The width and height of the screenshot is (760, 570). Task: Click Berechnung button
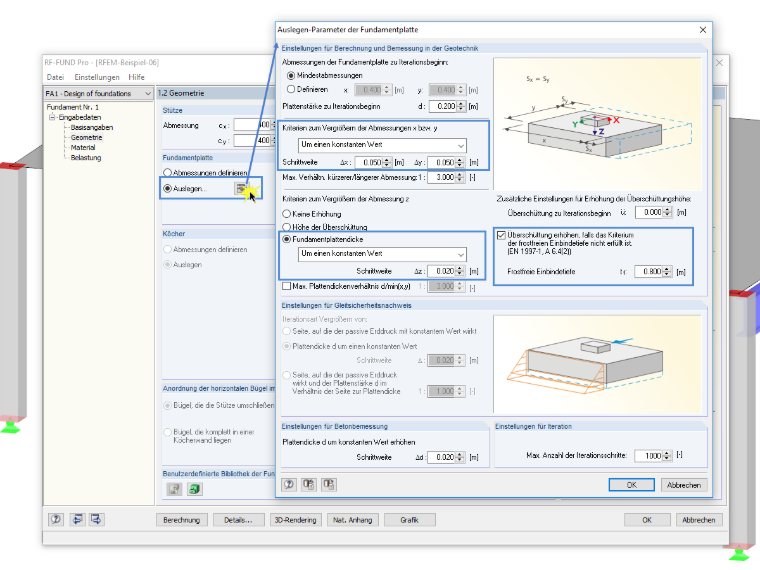(181, 520)
